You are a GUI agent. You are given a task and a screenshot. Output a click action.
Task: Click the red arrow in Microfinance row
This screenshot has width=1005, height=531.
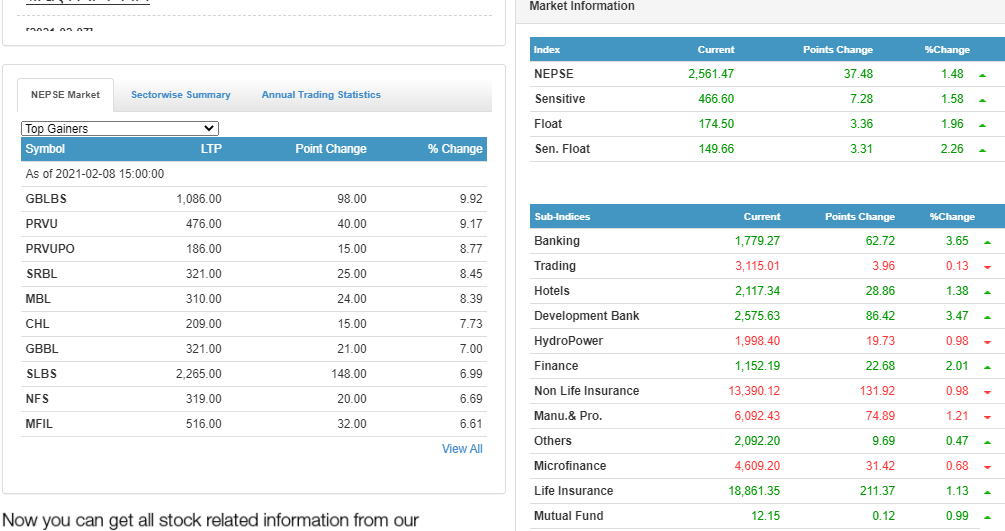click(x=988, y=467)
